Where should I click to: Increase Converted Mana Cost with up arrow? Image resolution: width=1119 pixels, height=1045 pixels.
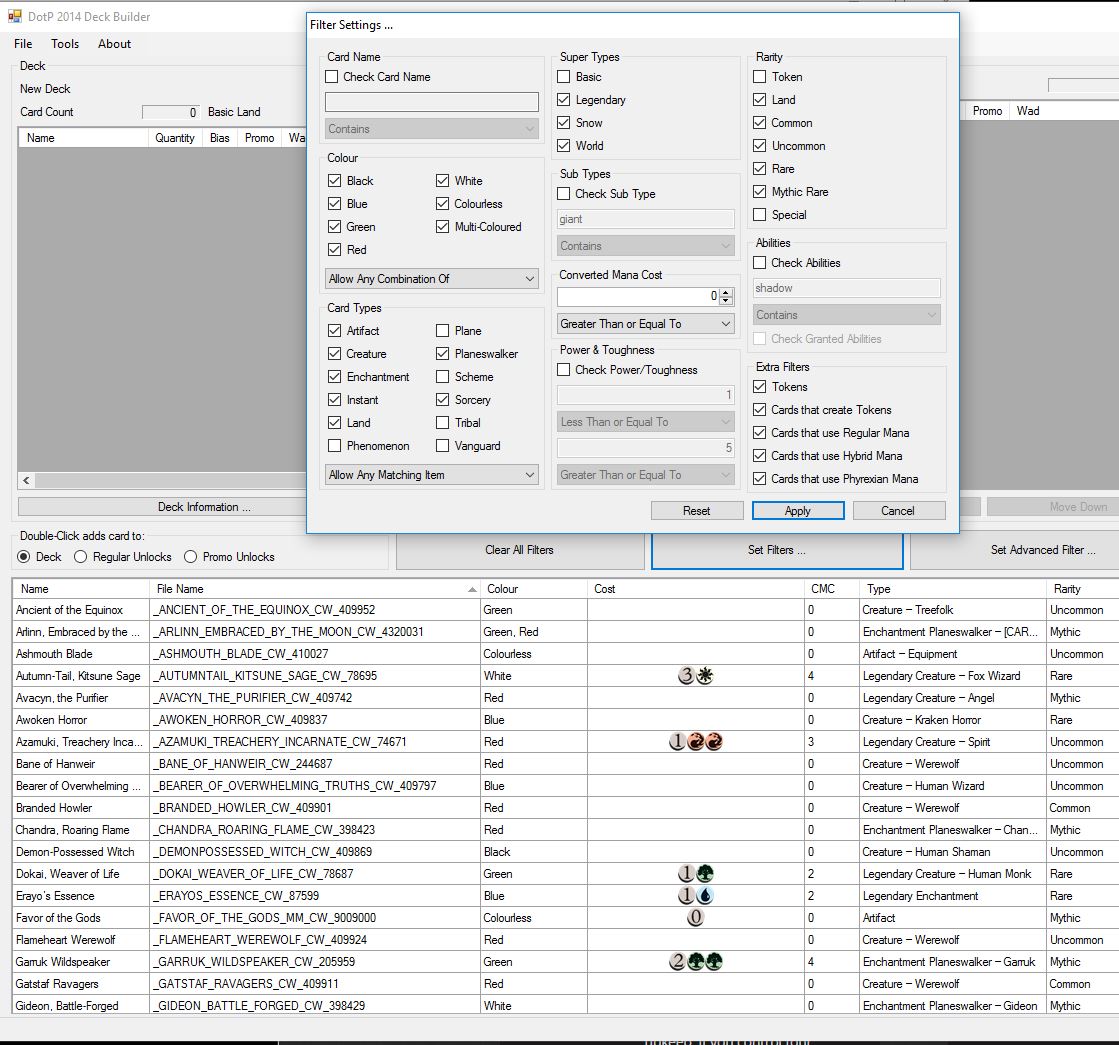click(727, 292)
